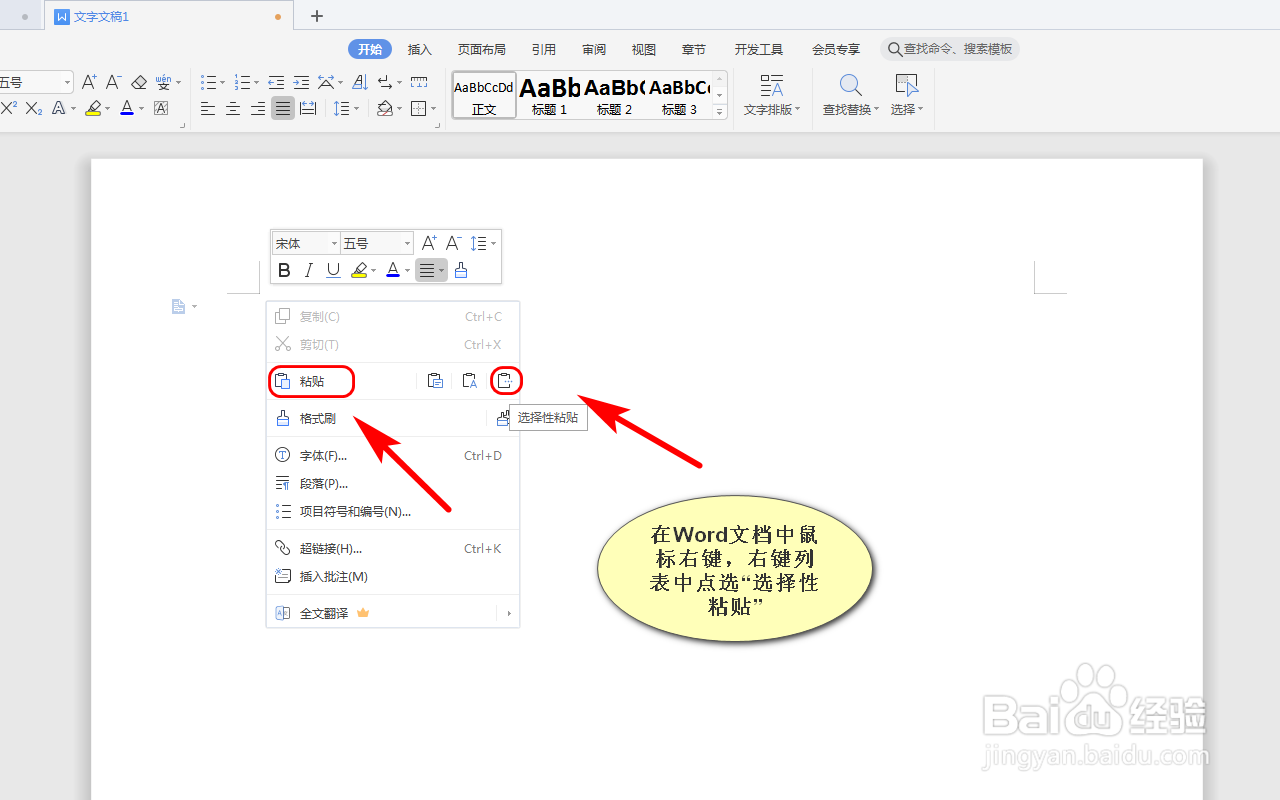Screen dimensions: 1280x800
Task: Insert a numbered list from ribbon
Action: tap(242, 82)
